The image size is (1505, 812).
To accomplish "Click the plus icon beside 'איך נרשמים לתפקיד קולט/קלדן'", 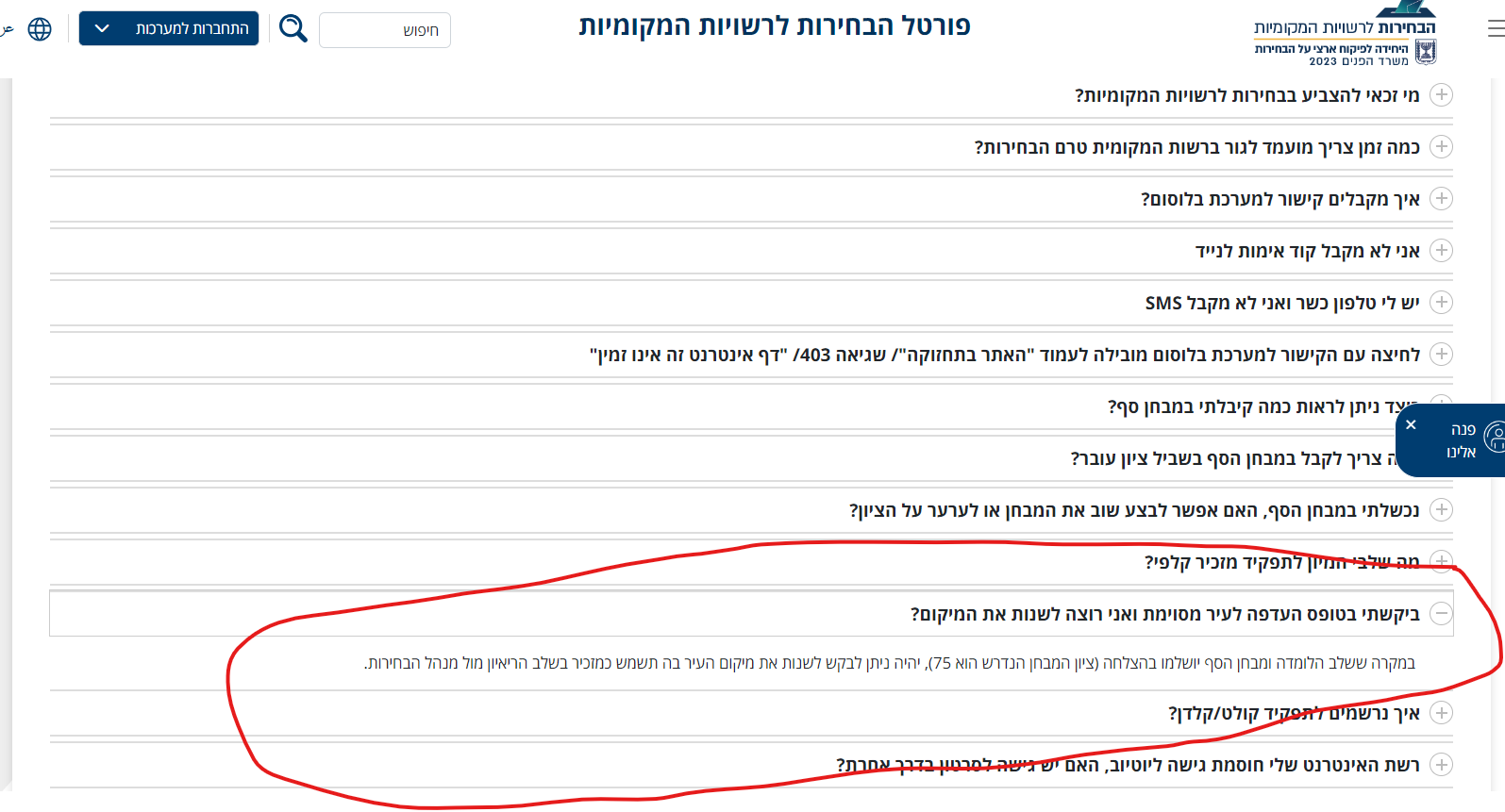I will coord(1441,712).
